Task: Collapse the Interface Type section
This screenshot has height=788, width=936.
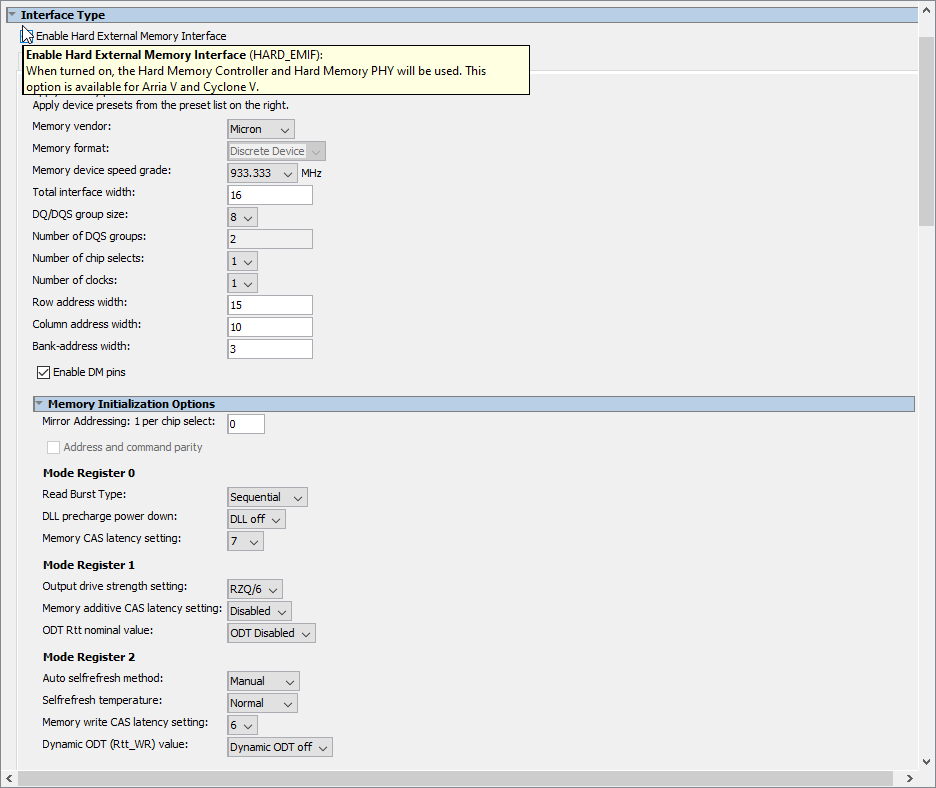Action: (11, 15)
